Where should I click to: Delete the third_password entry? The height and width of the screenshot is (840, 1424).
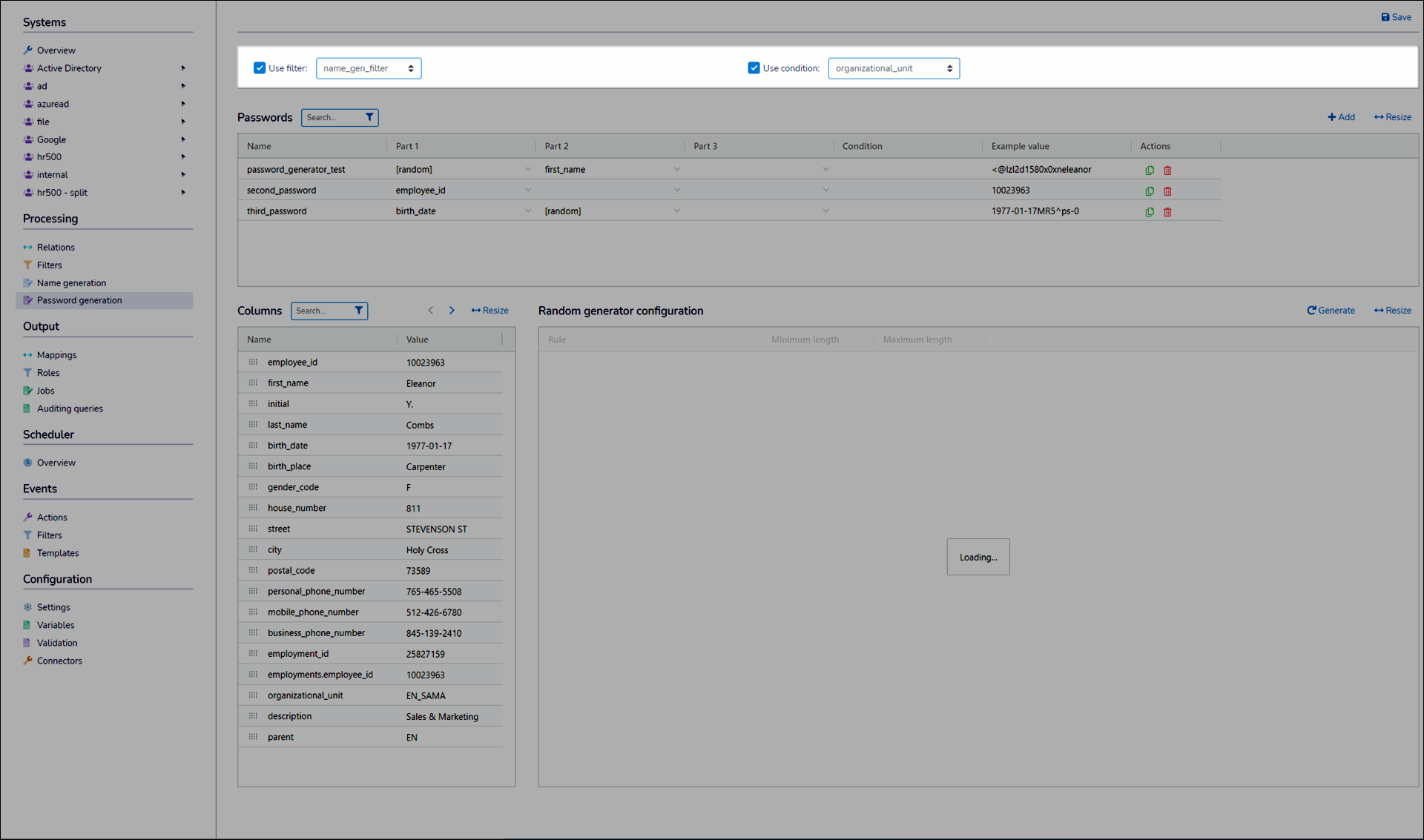point(1167,211)
